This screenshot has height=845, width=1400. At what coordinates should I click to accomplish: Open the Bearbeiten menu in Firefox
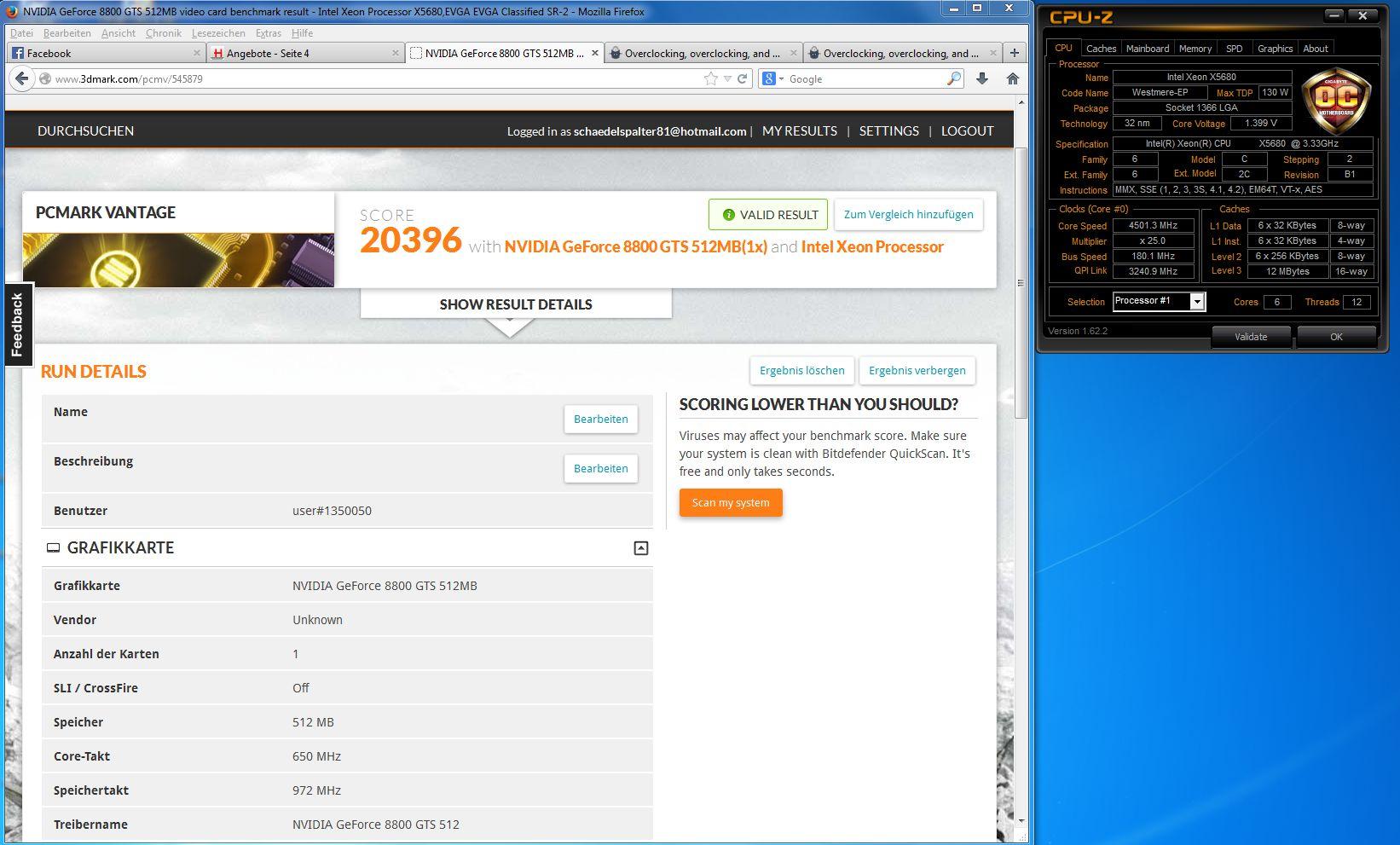pos(67,33)
